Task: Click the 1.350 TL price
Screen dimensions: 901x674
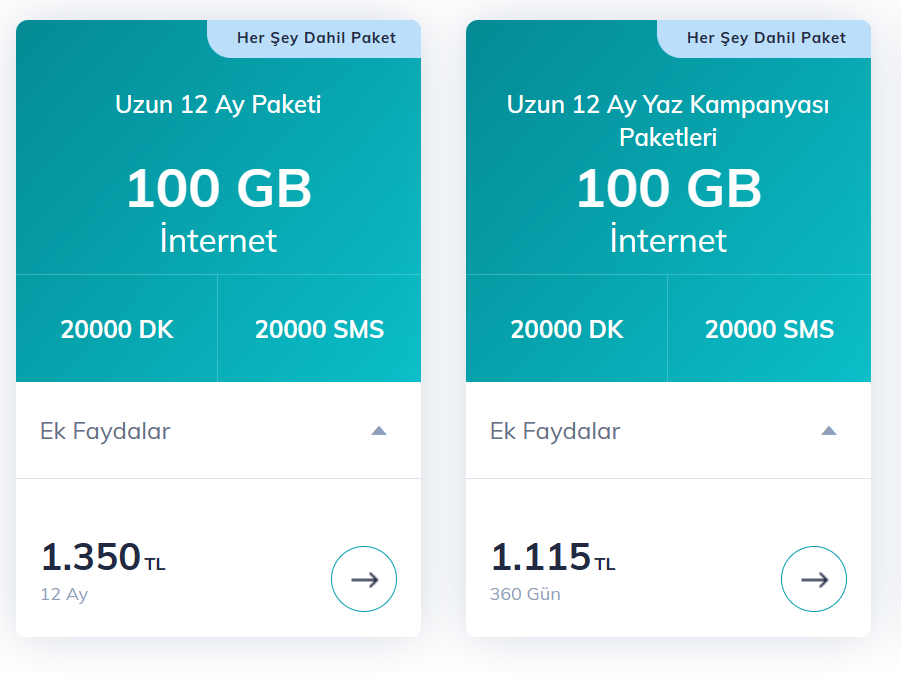Action: pyautogui.click(x=103, y=557)
